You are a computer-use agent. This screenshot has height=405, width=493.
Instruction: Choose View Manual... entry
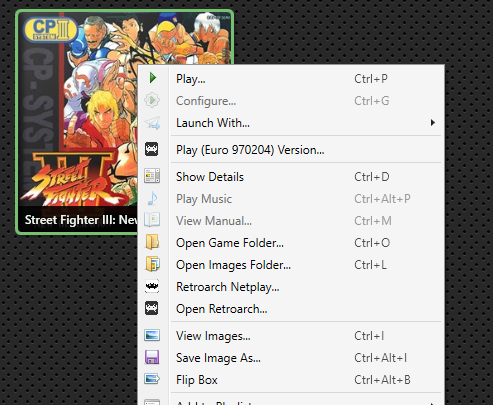coord(291,221)
